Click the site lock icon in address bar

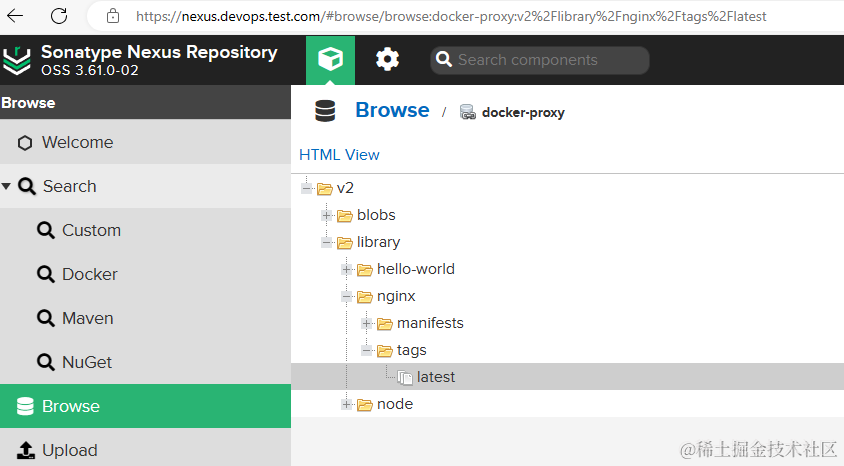tap(112, 16)
